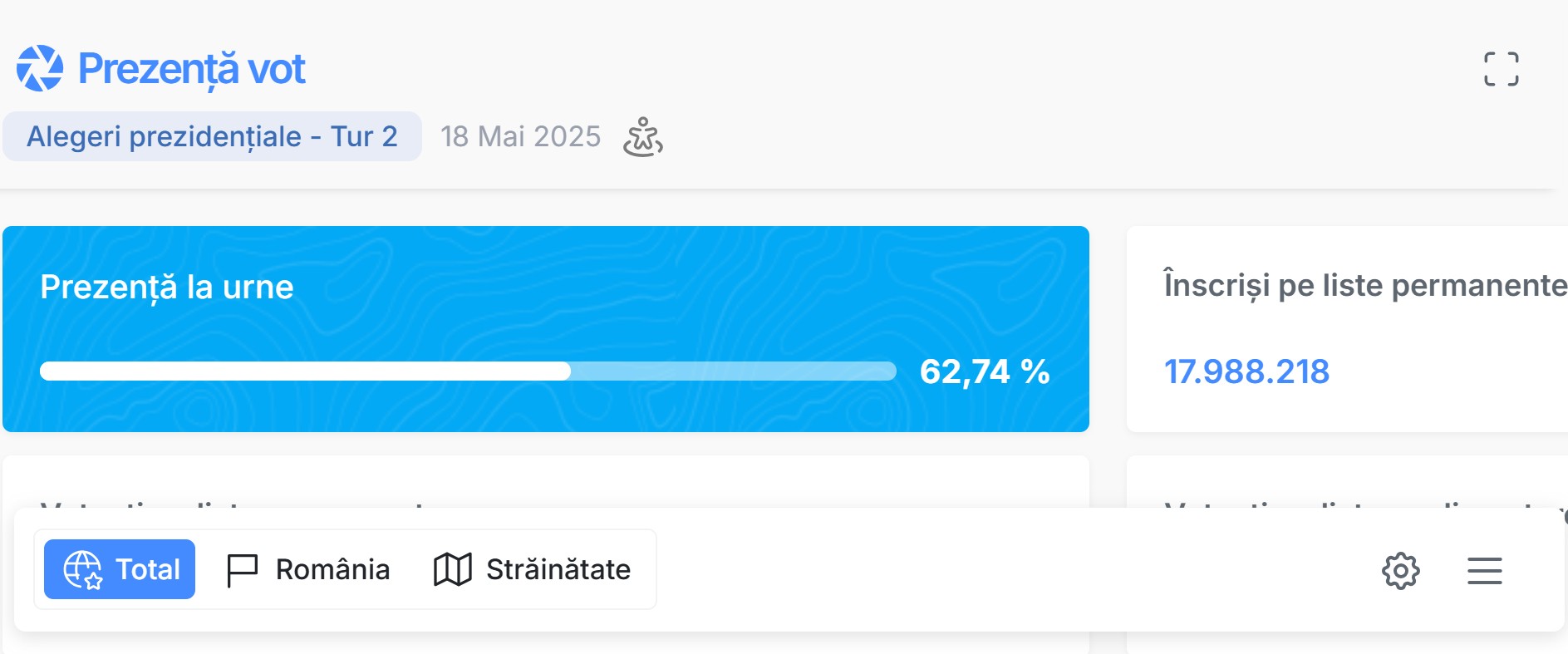Screen dimensions: 1568x654
Task: Open the accessibility person icon beside the date
Action: pos(643,137)
